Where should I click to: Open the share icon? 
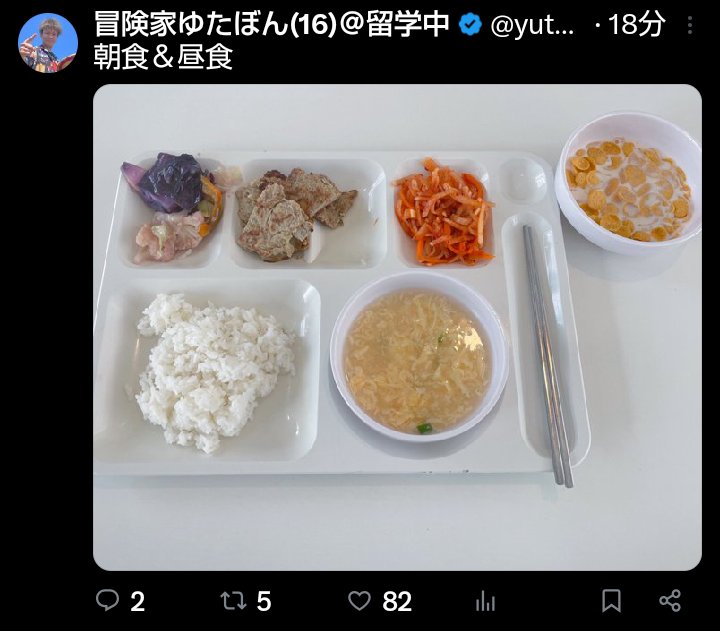pyautogui.click(x=670, y=601)
